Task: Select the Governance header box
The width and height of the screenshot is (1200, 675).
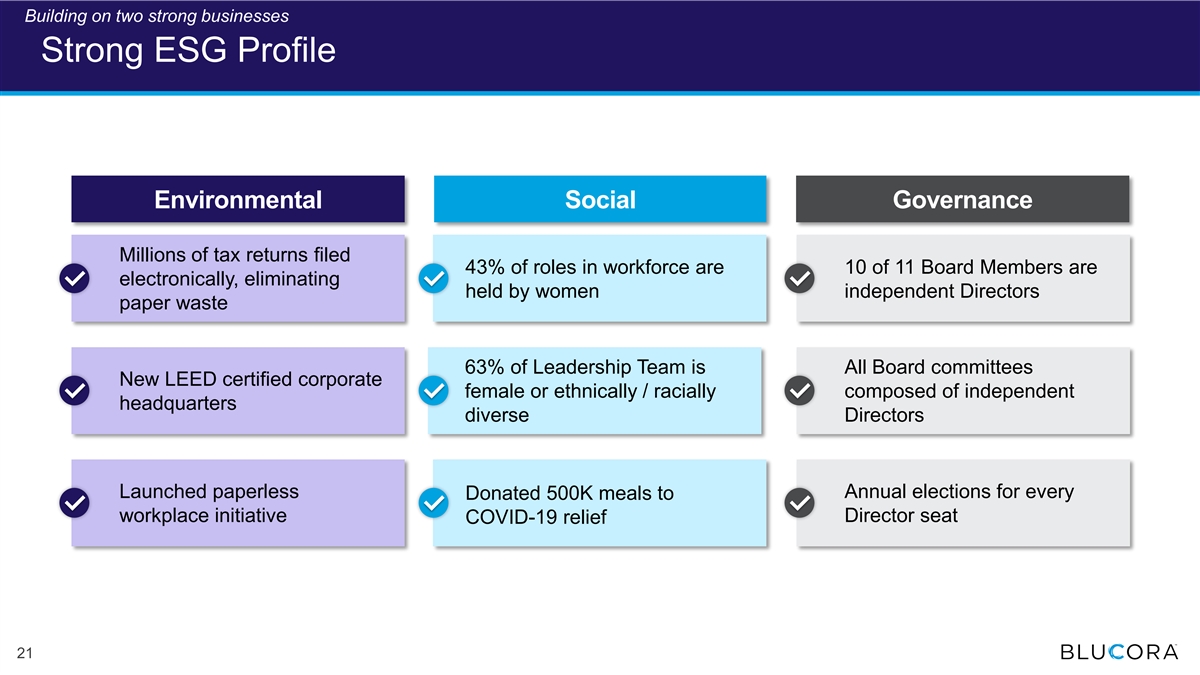Action: (x=962, y=199)
